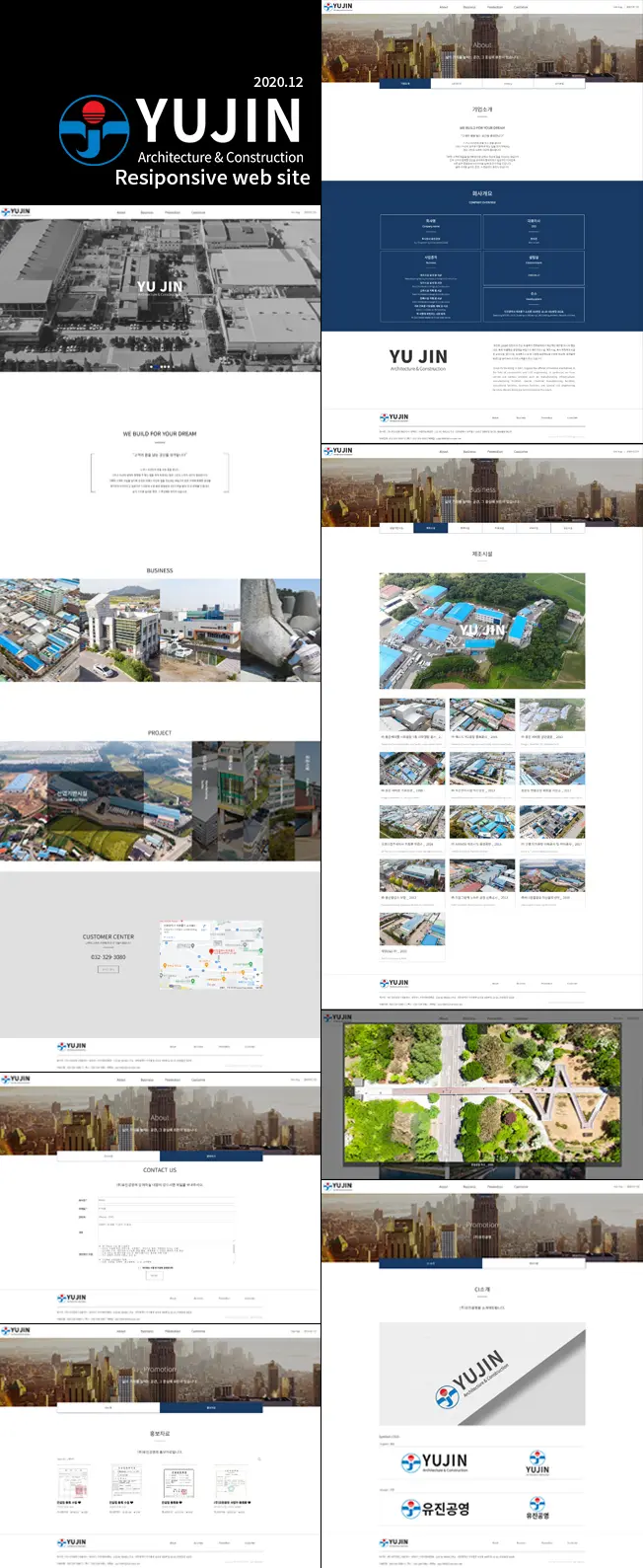Click the button below phone number 032-329-3080
Viewport: 643px width, 1568px height.
coord(108,969)
